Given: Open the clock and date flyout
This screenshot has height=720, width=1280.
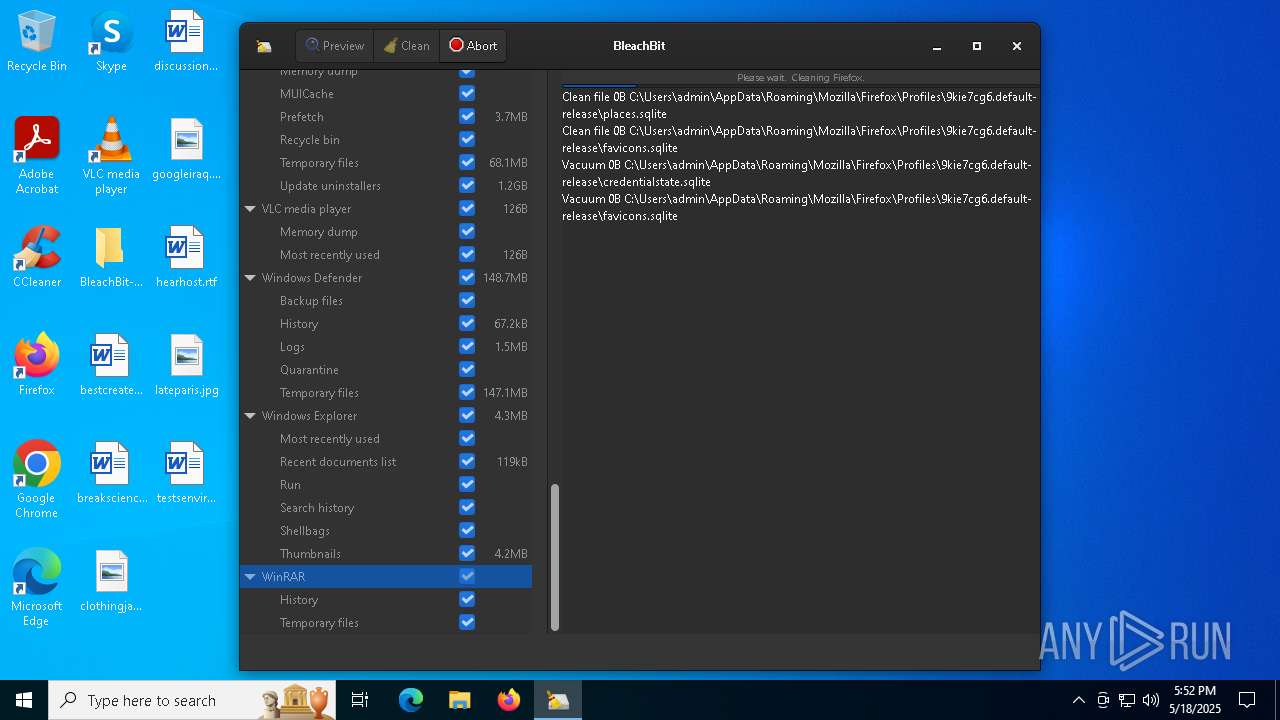Looking at the screenshot, I should (1197, 700).
